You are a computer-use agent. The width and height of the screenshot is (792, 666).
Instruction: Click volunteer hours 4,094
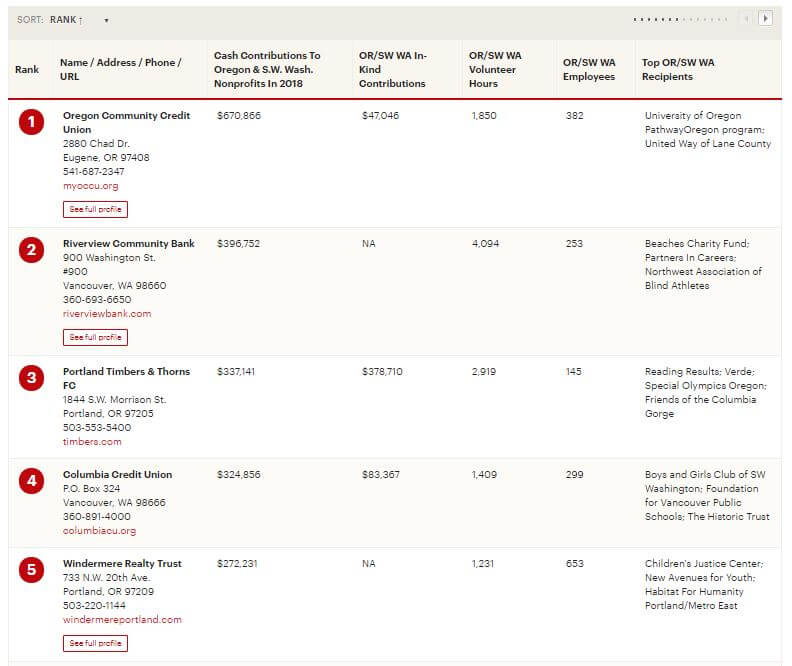pos(485,243)
